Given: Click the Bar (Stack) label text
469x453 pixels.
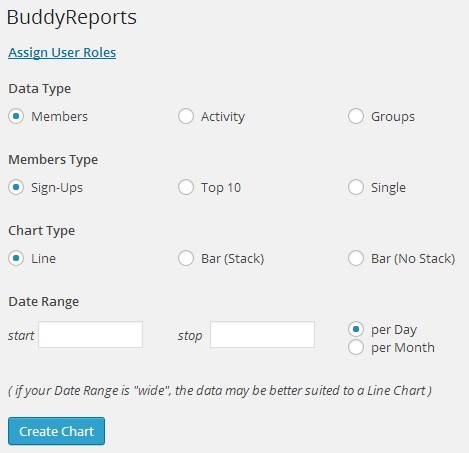Looking at the screenshot, I should pyautogui.click(x=232, y=259).
